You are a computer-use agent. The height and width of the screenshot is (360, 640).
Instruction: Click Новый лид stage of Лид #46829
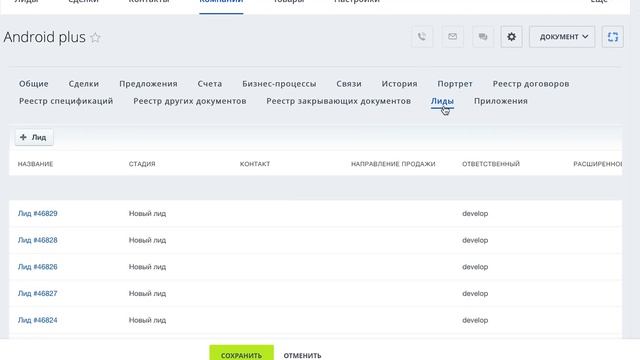[147, 213]
